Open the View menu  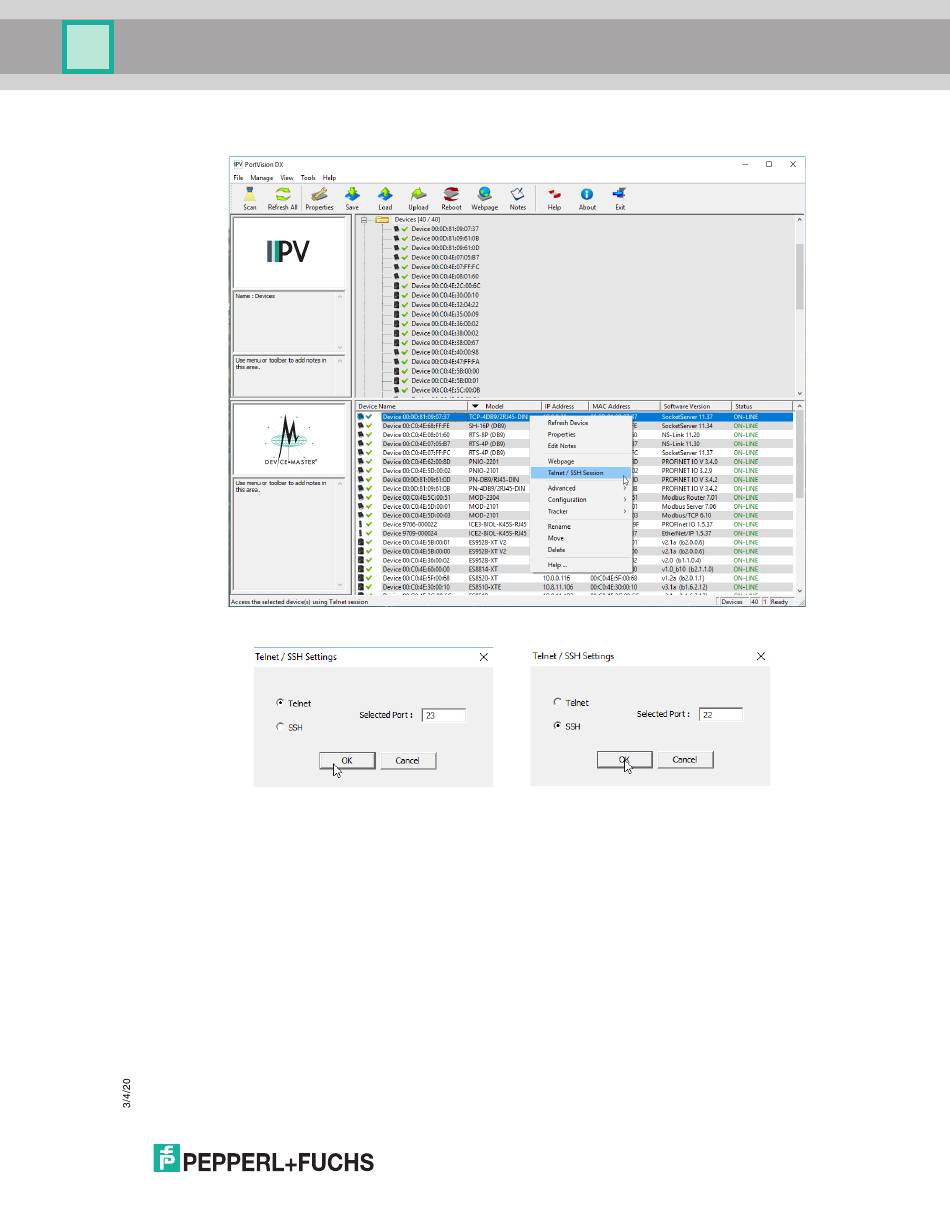pyautogui.click(x=286, y=177)
